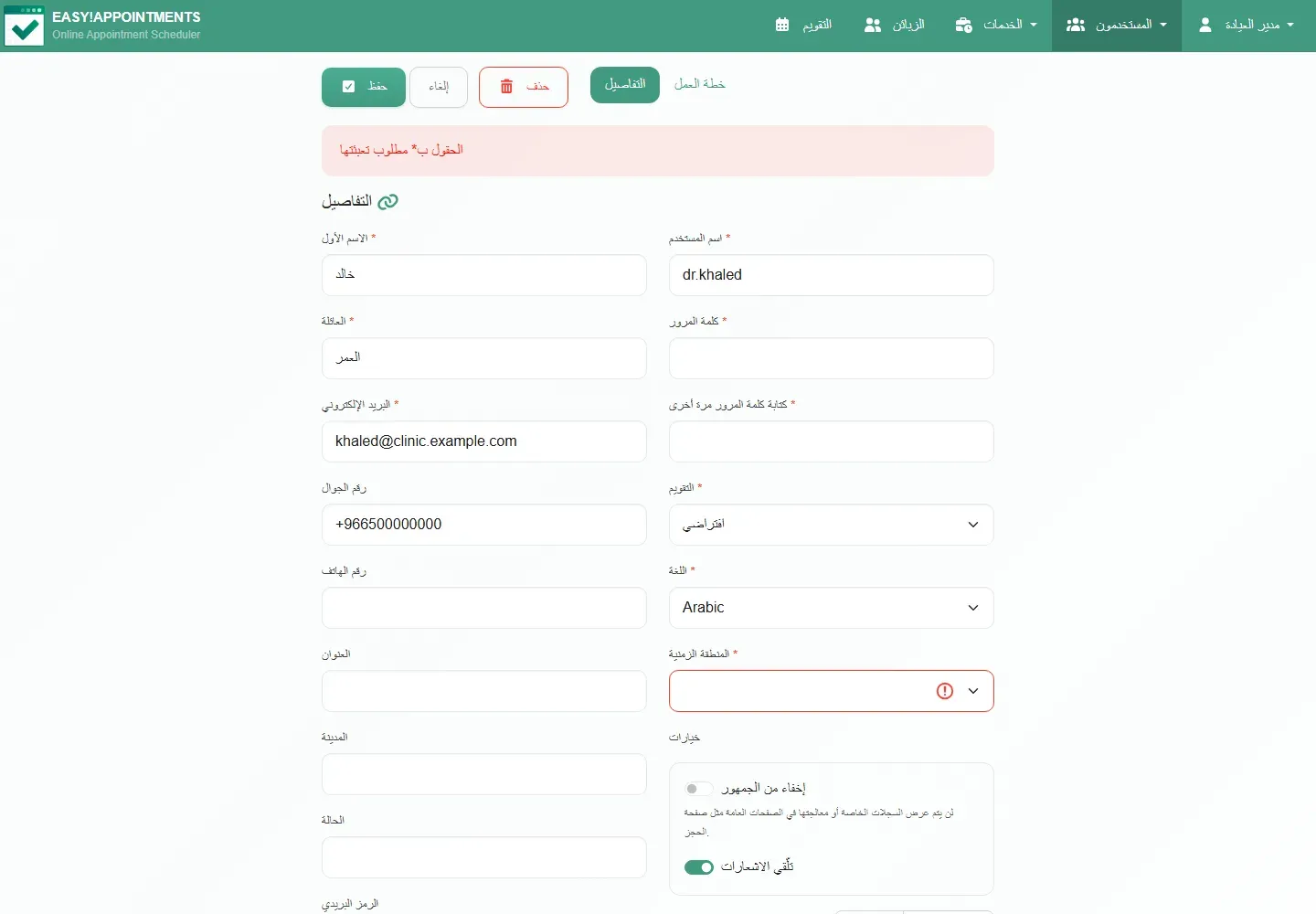The width and height of the screenshot is (1316, 914).
Task: Click the EASY!APPOINTMENTS brand title link
Action: click(126, 17)
